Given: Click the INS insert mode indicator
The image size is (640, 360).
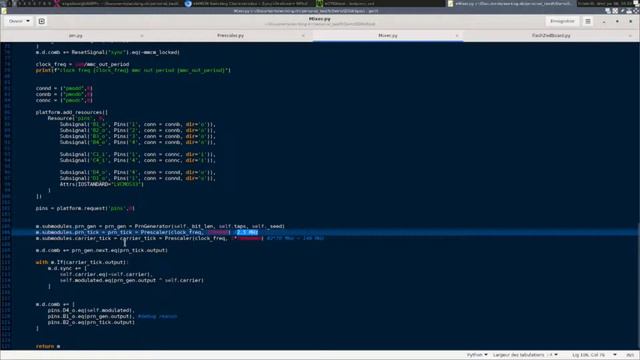Looking at the screenshot, I should [630, 355].
